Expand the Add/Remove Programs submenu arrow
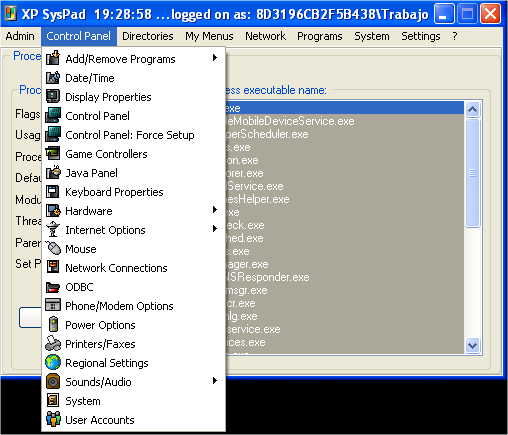Screen dimensions: 508x435 (215, 58)
